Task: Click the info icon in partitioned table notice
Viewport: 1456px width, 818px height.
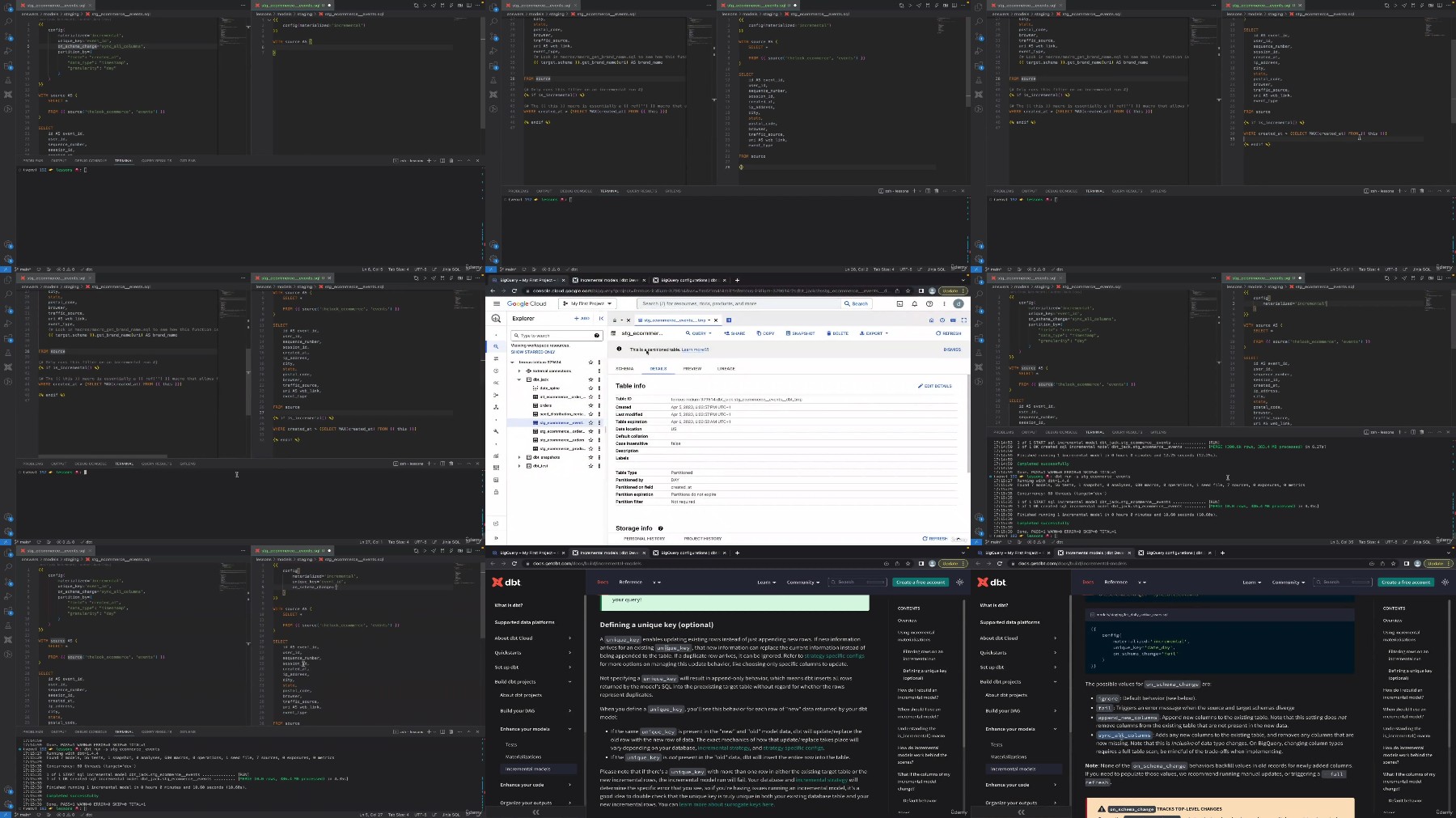Action: click(x=619, y=349)
